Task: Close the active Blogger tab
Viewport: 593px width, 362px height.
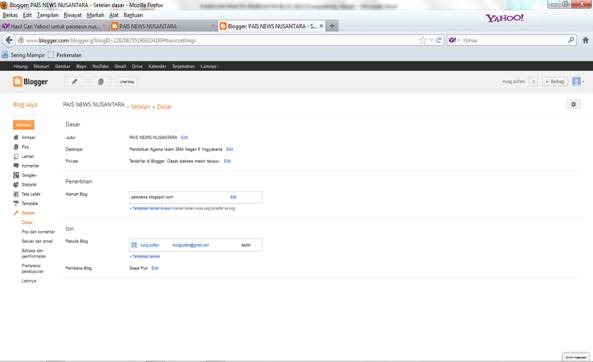Action: point(321,26)
